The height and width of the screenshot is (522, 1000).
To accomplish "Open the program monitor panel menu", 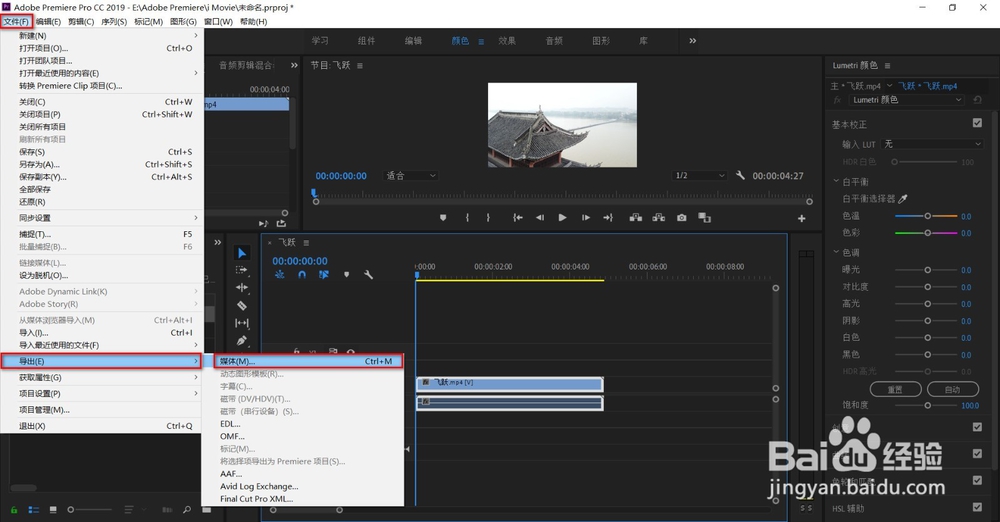I will coord(360,65).
